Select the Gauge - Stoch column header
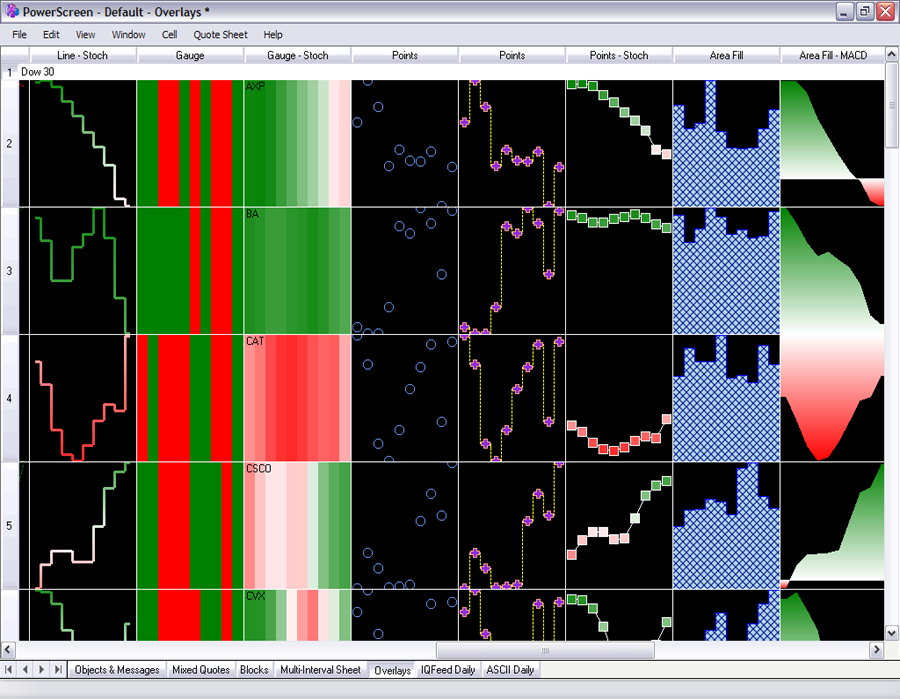Image resolution: width=900 pixels, height=699 pixels. (298, 55)
